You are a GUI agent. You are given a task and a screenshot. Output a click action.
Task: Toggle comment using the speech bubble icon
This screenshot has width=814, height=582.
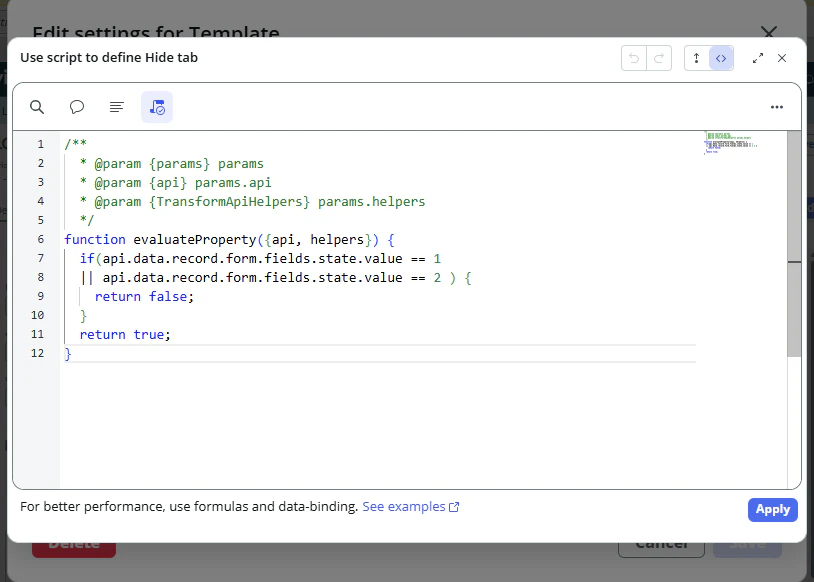77,107
